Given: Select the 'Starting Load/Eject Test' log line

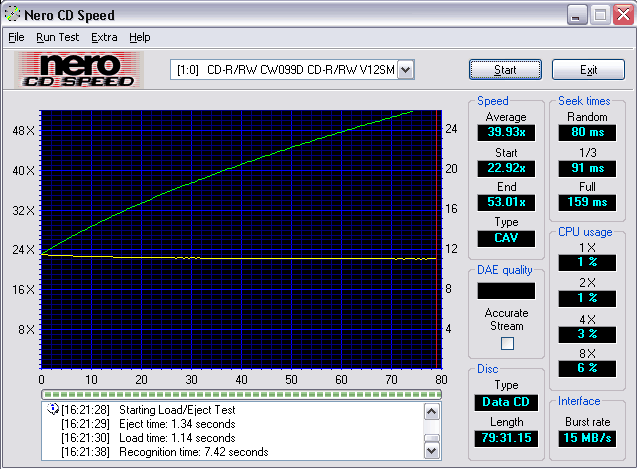Looking at the screenshot, I should tap(177, 410).
